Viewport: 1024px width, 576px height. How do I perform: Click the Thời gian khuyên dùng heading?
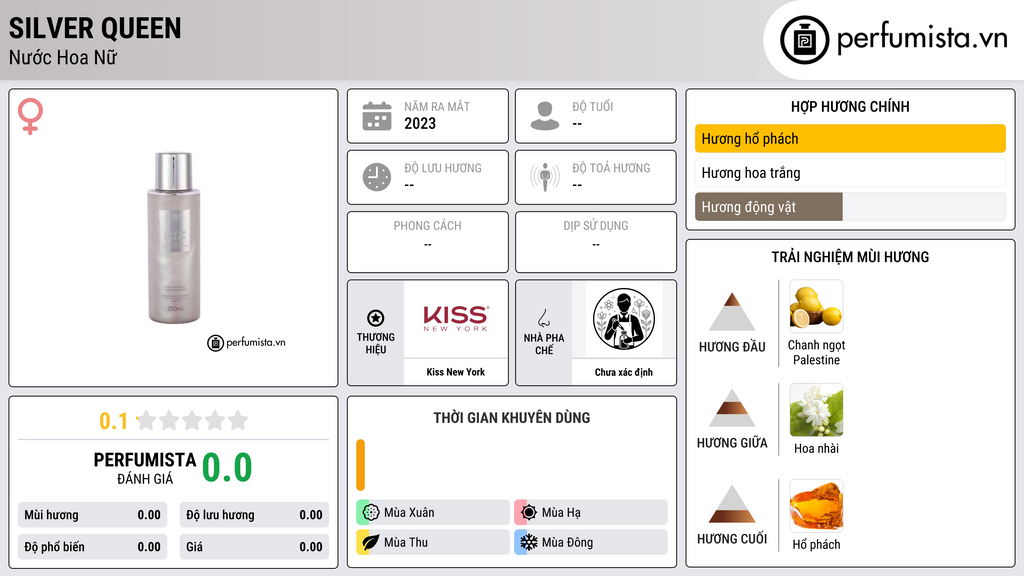coord(512,418)
